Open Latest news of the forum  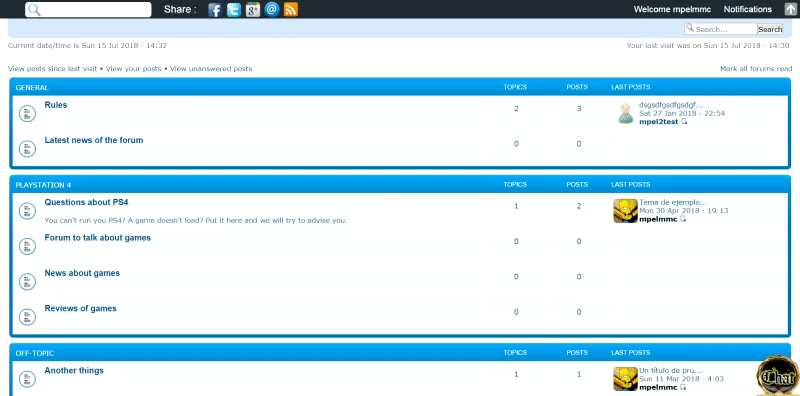[x=94, y=140]
